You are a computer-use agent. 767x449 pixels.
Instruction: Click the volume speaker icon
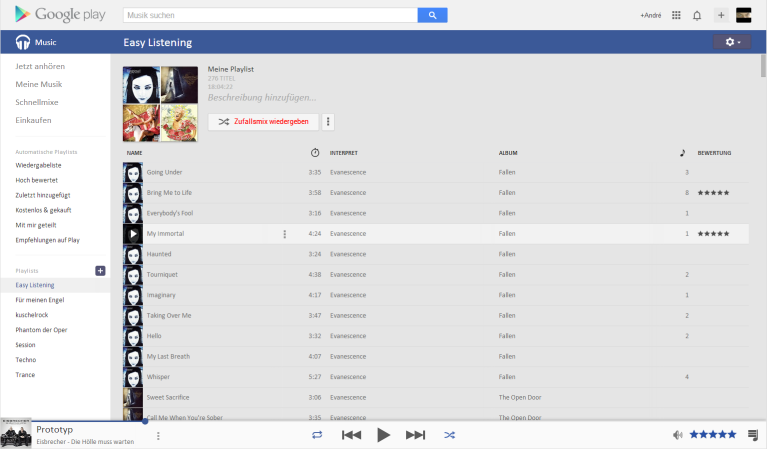click(x=677, y=434)
